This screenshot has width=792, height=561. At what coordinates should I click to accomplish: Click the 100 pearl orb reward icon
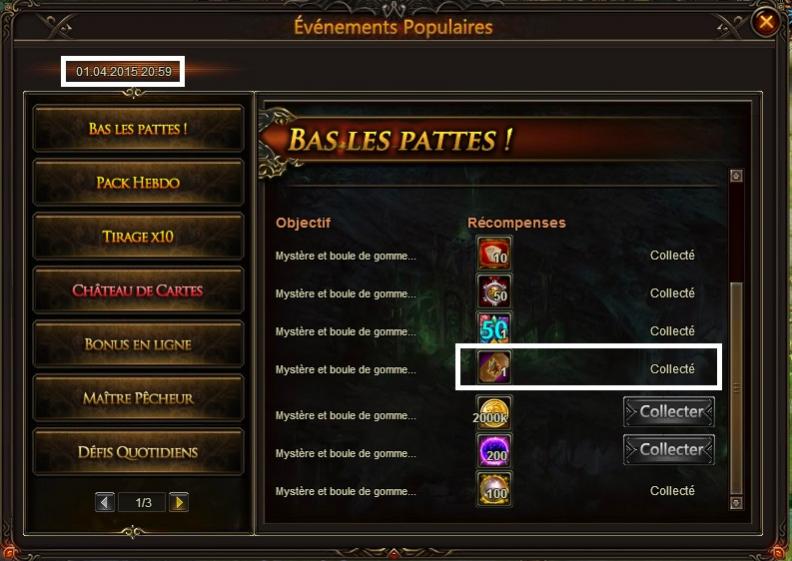click(x=494, y=488)
